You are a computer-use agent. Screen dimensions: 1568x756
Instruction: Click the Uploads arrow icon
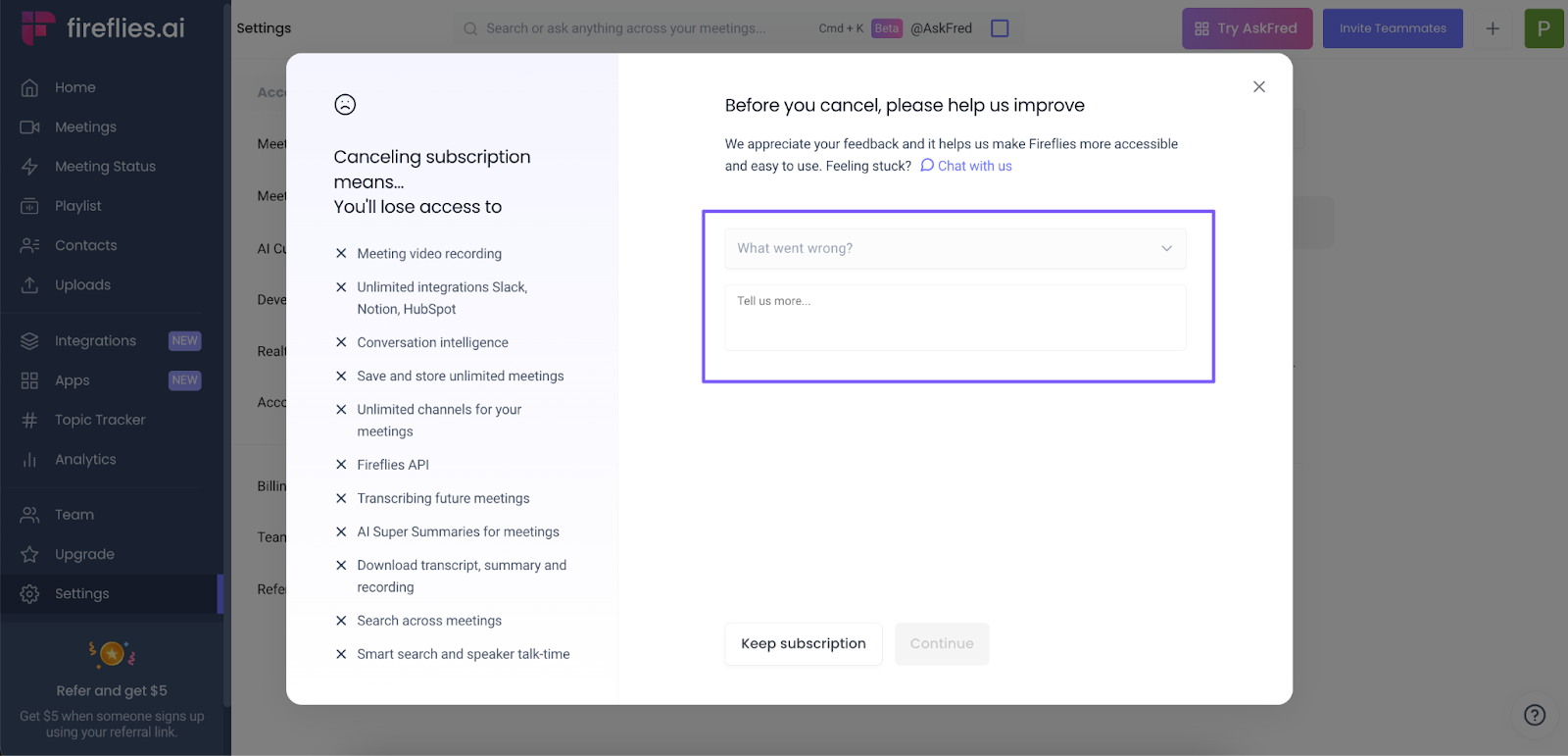(29, 285)
